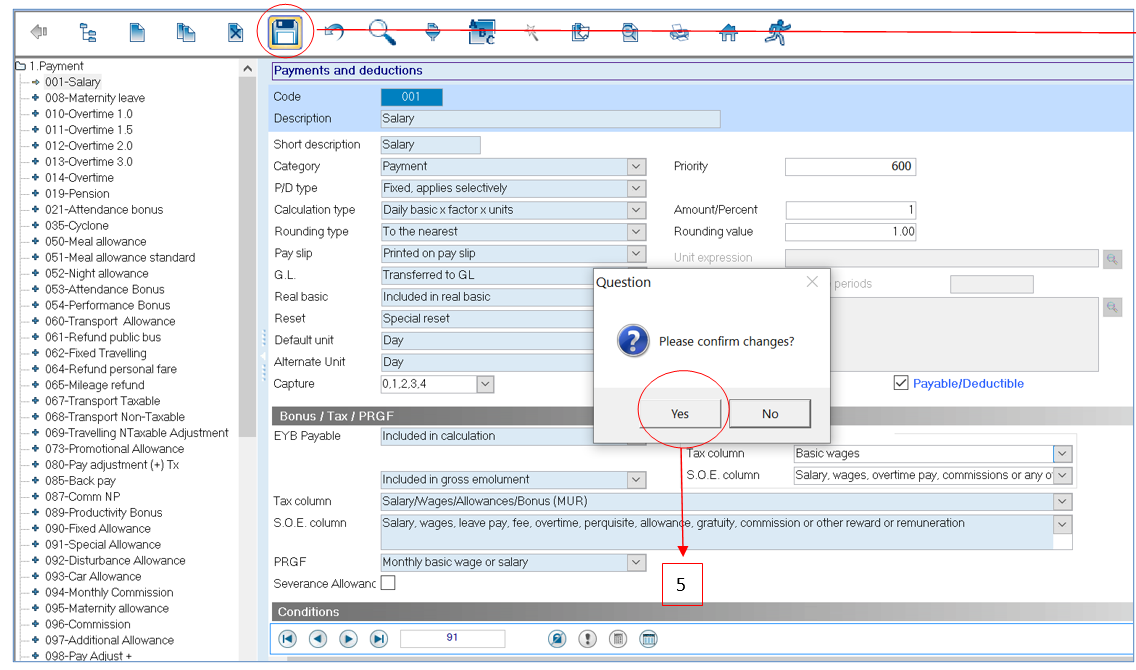Viewport: 1136px width, 670px height.
Task: Click the edit documents toolbar icon
Action: (x=580, y=32)
